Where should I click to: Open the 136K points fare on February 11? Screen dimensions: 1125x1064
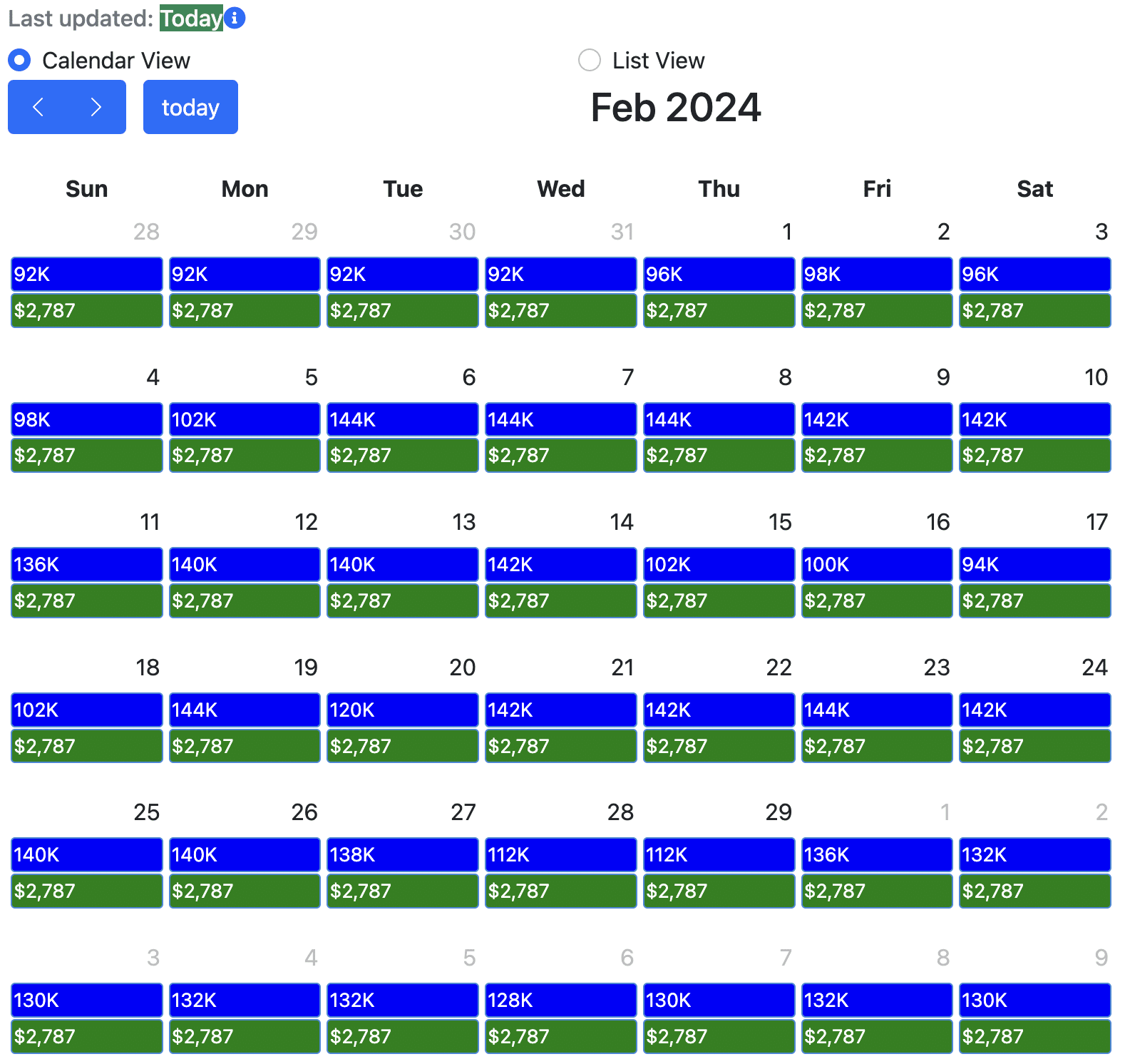[x=87, y=564]
